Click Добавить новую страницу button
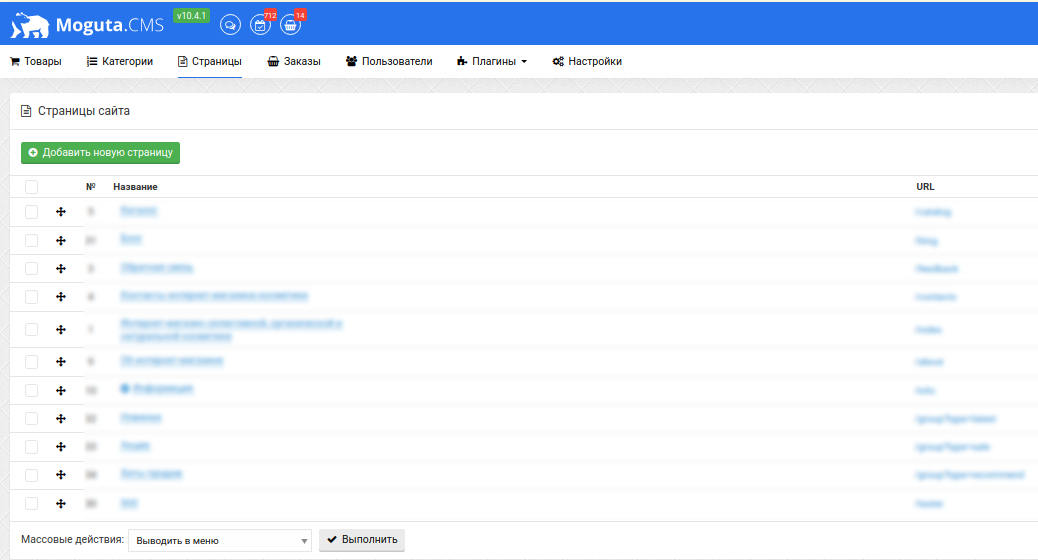 pos(101,152)
